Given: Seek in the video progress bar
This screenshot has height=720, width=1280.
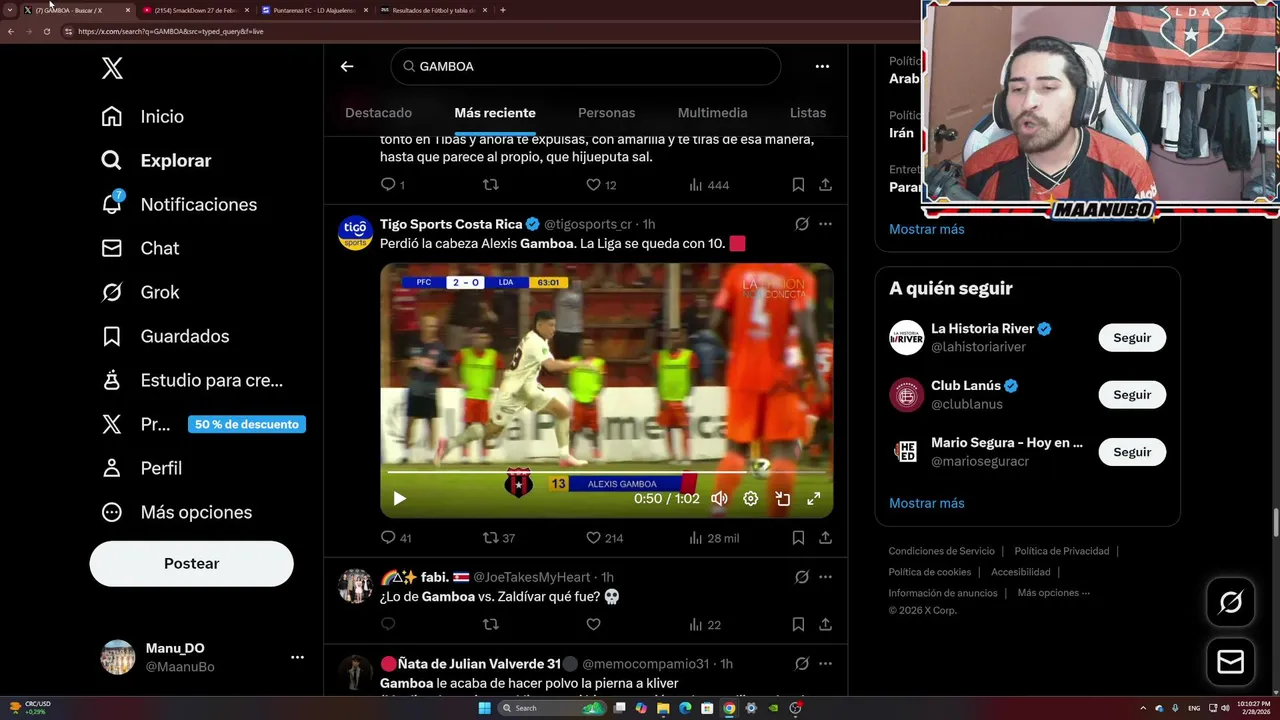Looking at the screenshot, I should click(606, 472).
